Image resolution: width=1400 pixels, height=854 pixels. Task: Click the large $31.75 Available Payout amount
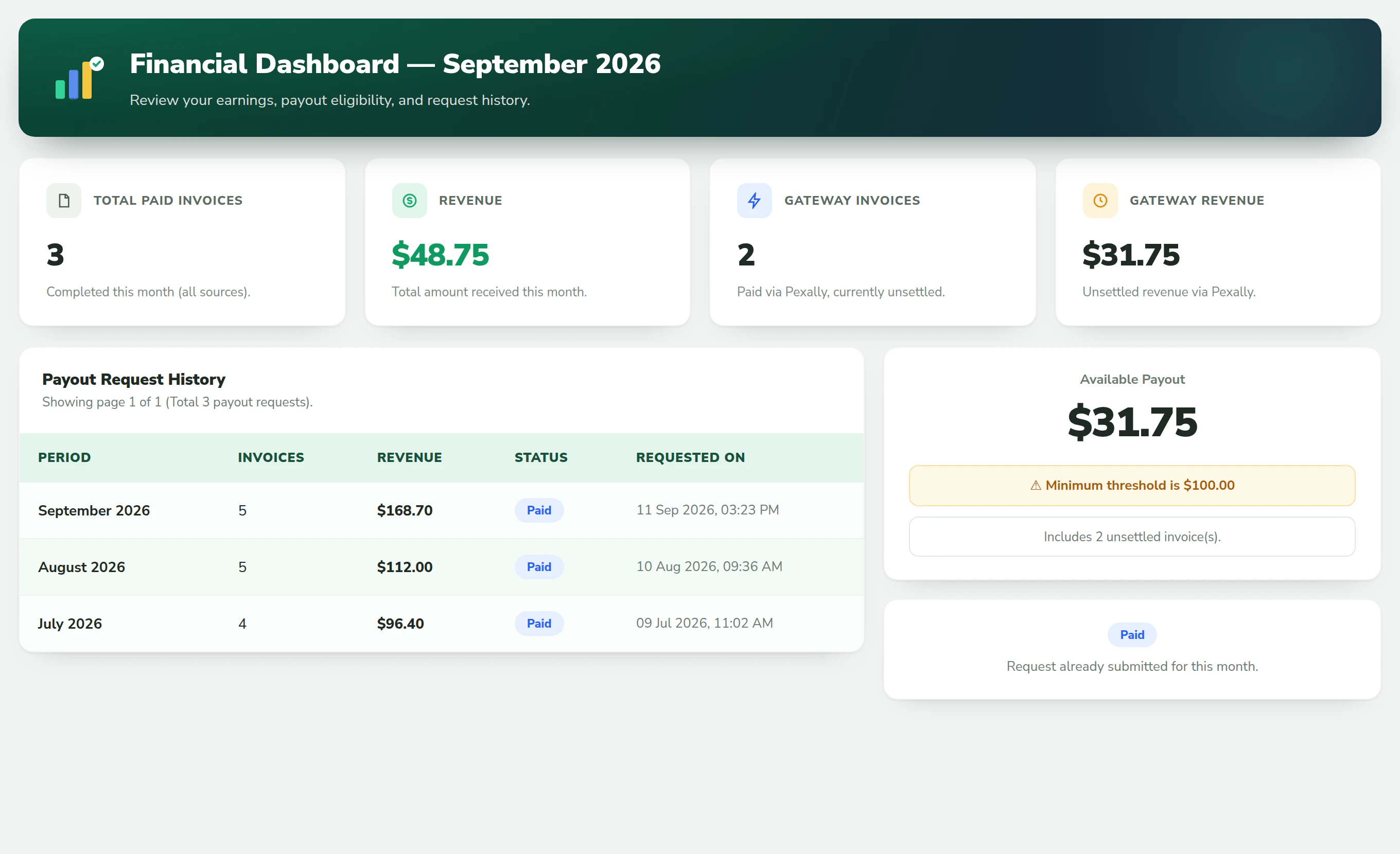[x=1132, y=422]
